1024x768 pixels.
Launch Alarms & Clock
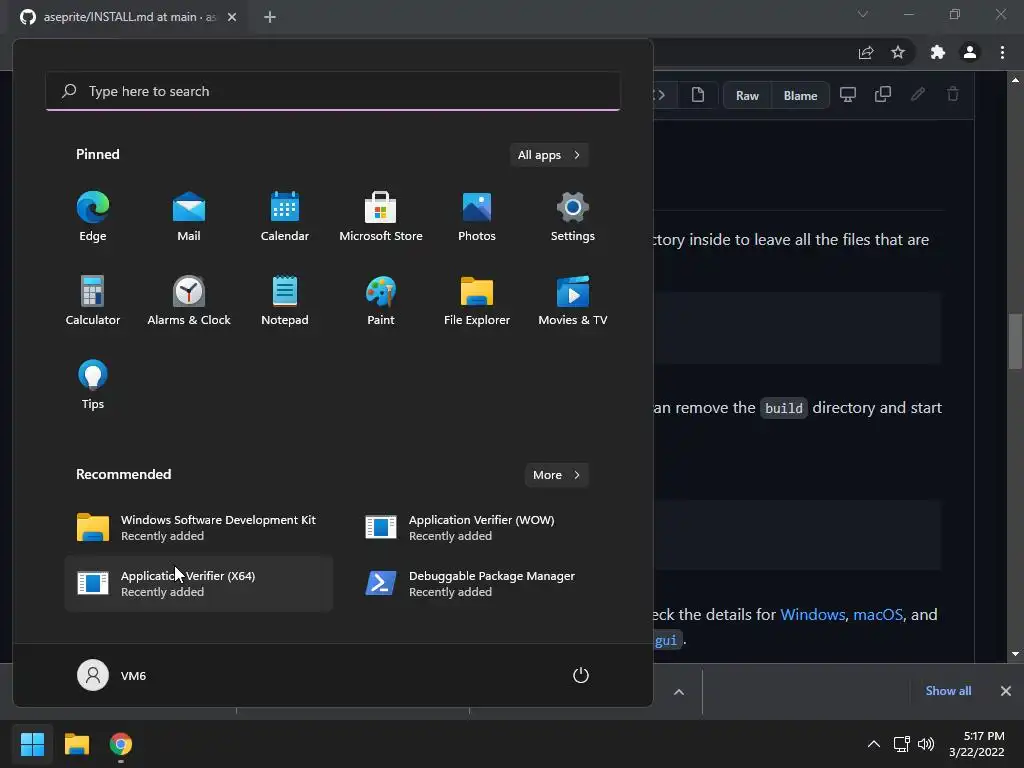tap(189, 300)
